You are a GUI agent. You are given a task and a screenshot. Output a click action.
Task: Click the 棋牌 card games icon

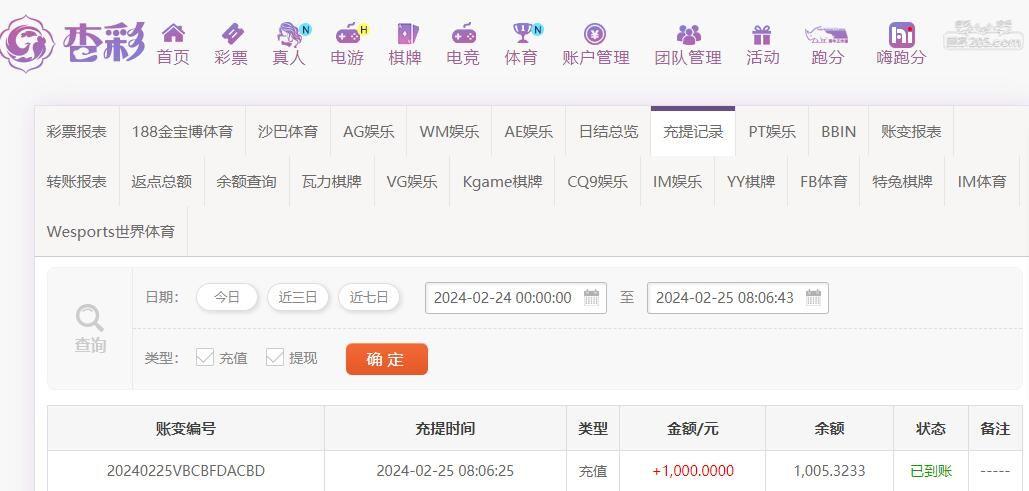(x=405, y=35)
